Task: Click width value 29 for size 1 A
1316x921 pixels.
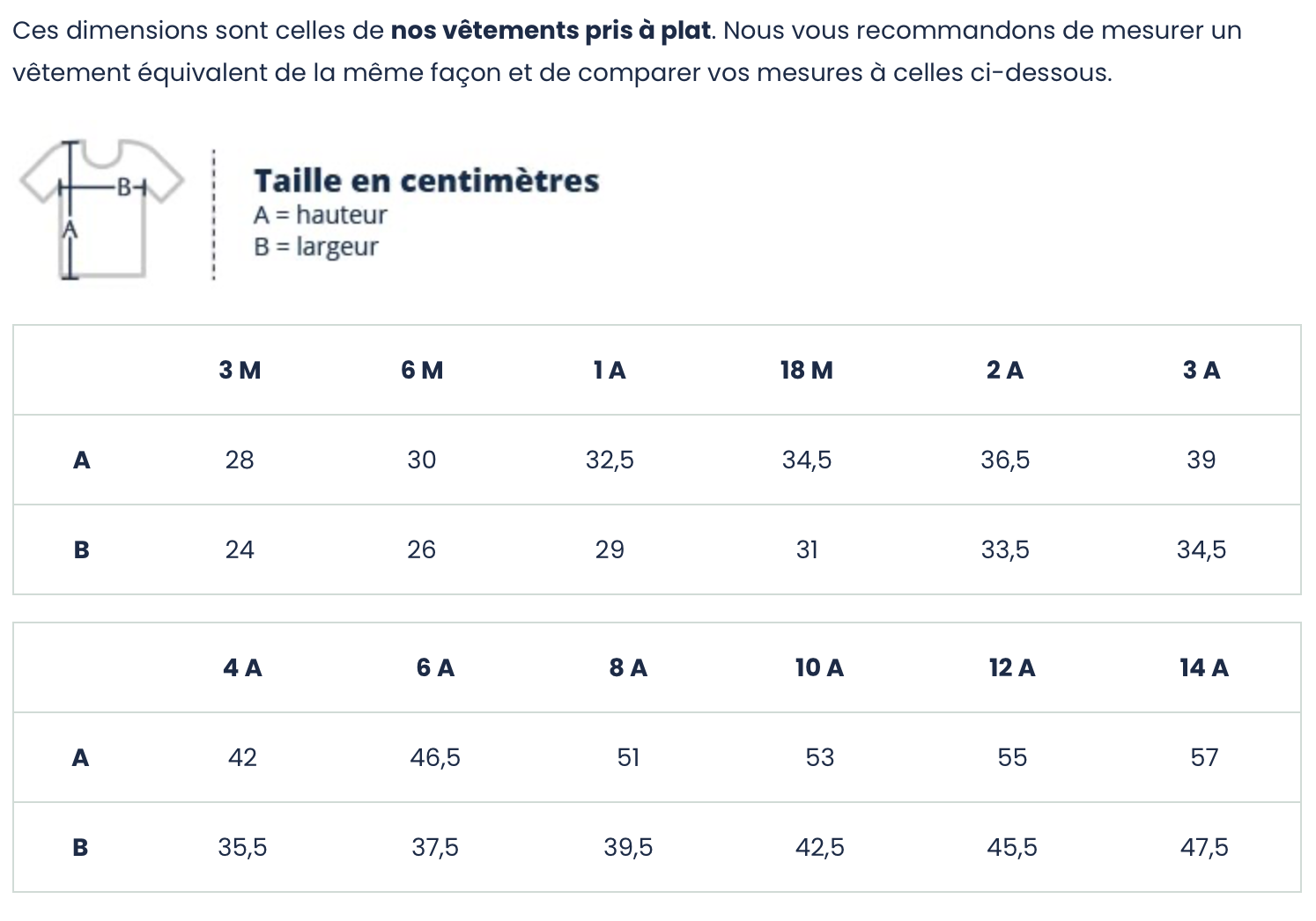Action: click(610, 550)
